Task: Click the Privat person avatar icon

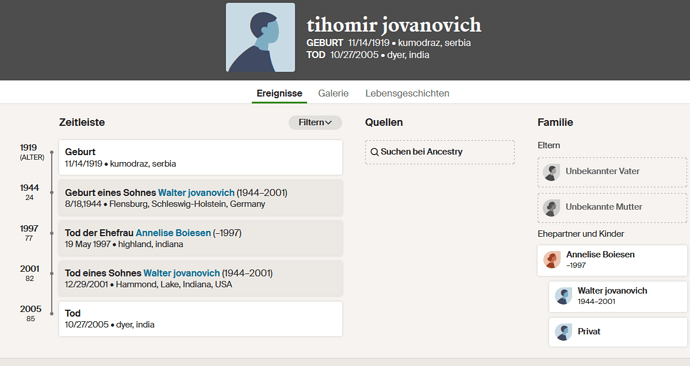Action: pos(563,332)
